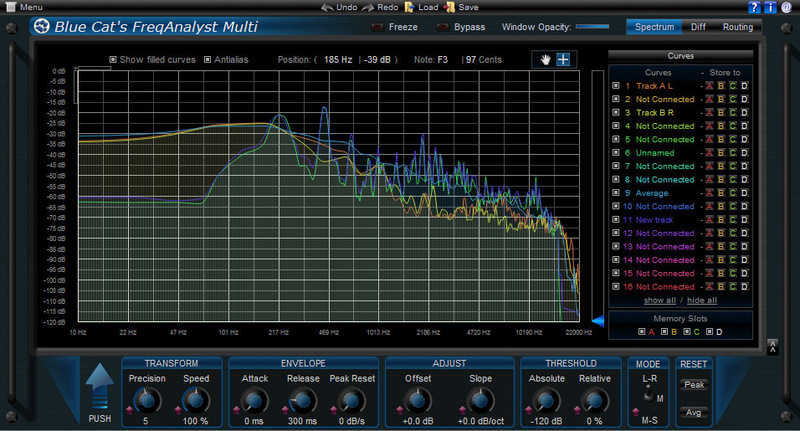Image resolution: width=800 pixels, height=431 pixels.
Task: Toggle visibility of Track A L curve
Action: [616, 86]
